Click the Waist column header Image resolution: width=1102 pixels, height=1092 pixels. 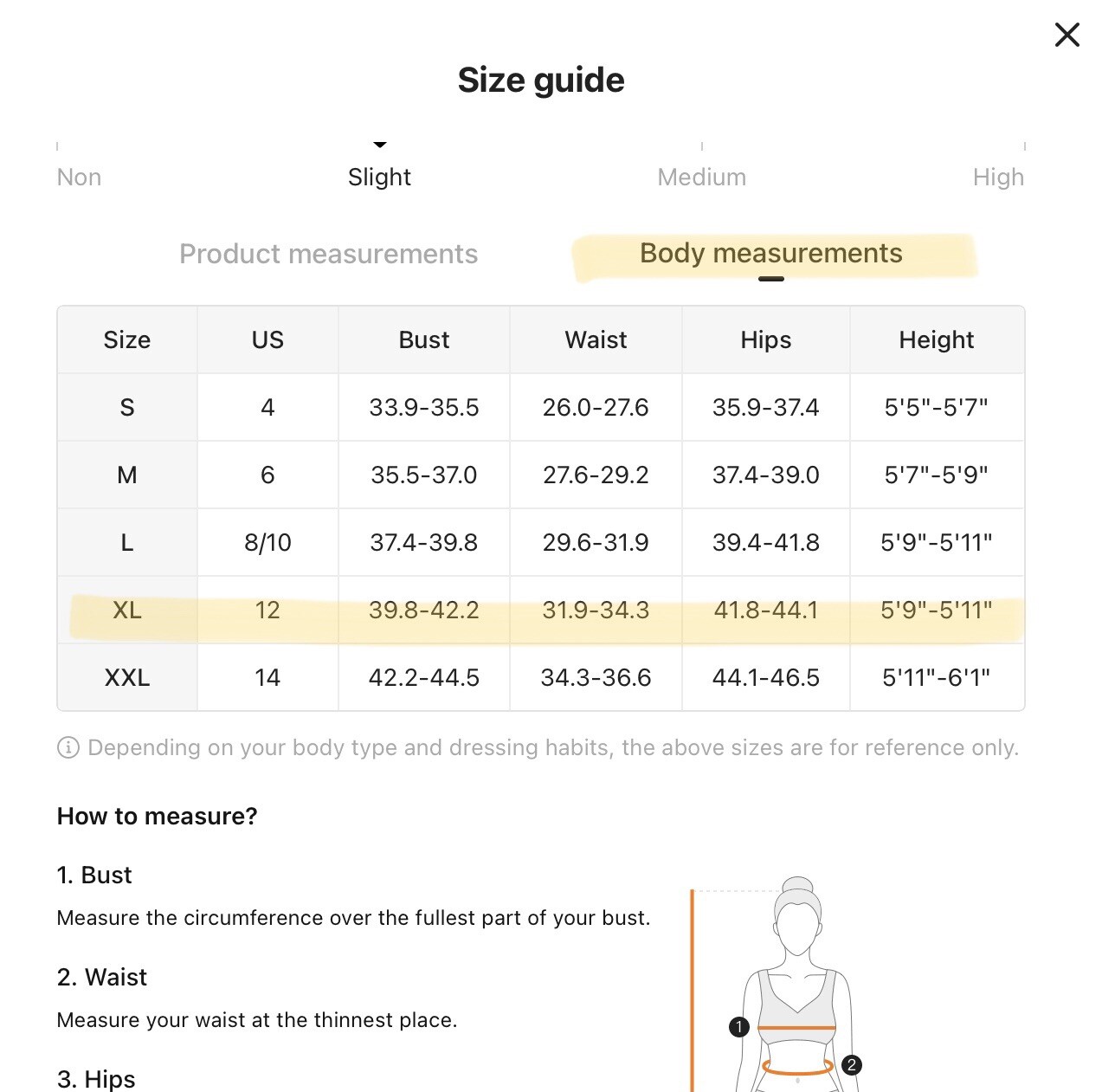596,339
